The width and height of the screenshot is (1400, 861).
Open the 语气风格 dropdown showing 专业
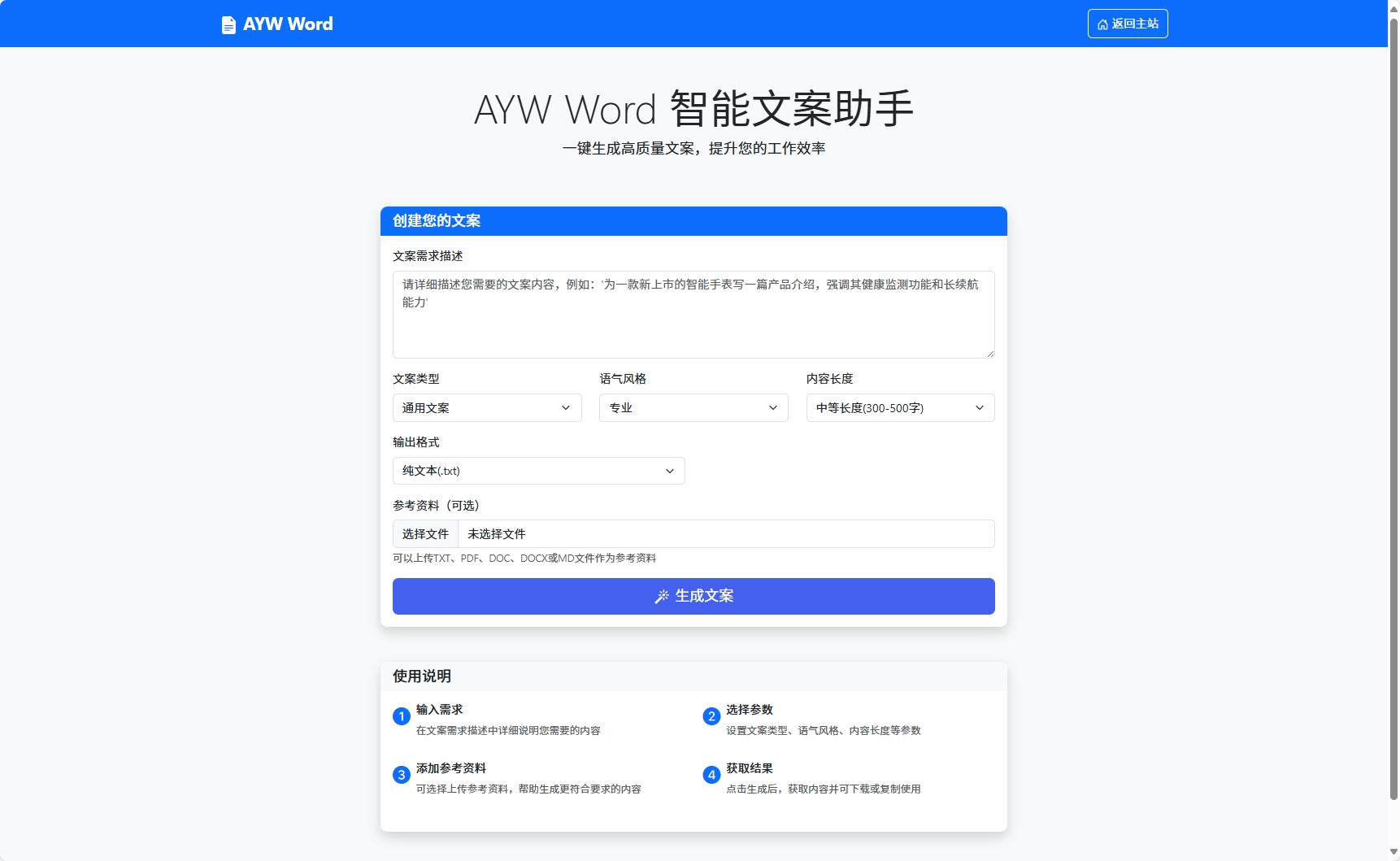click(693, 408)
